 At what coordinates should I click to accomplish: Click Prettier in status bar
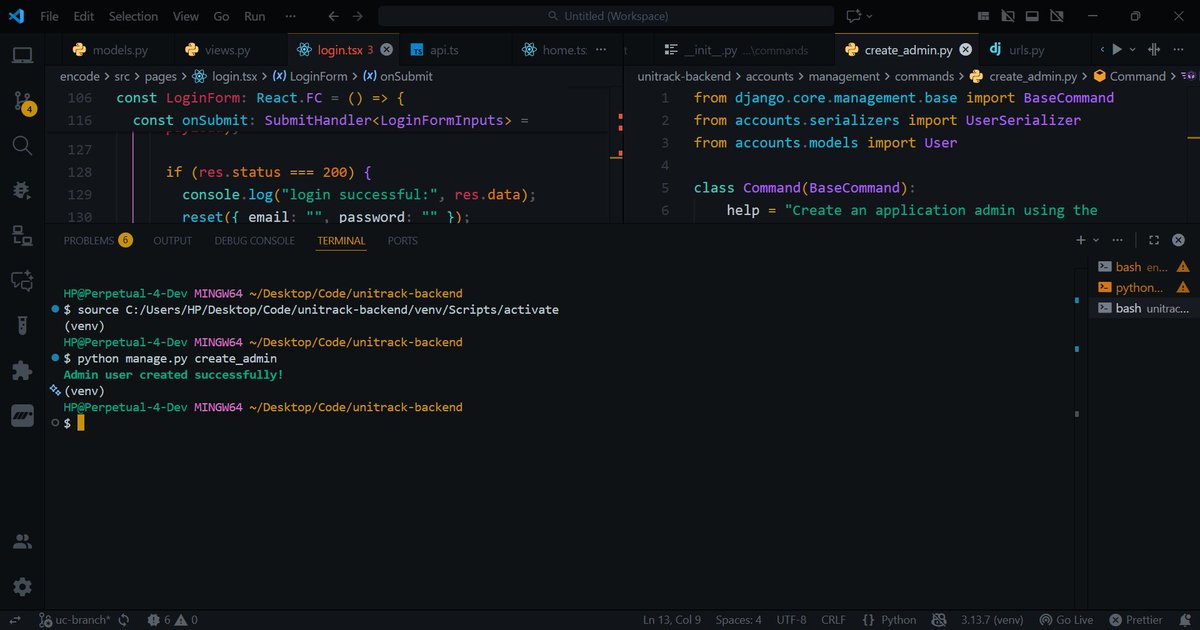point(1136,620)
